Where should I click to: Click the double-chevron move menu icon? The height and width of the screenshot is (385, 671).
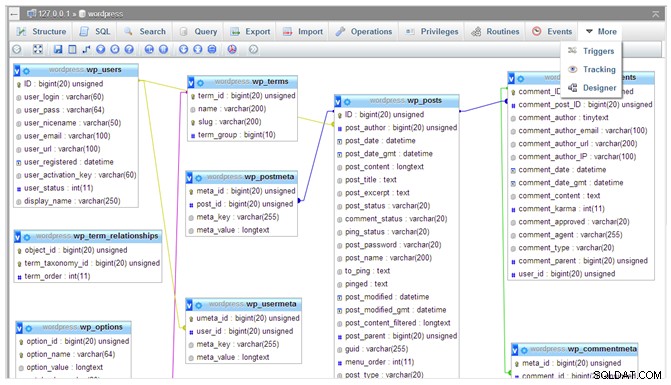coord(253,49)
